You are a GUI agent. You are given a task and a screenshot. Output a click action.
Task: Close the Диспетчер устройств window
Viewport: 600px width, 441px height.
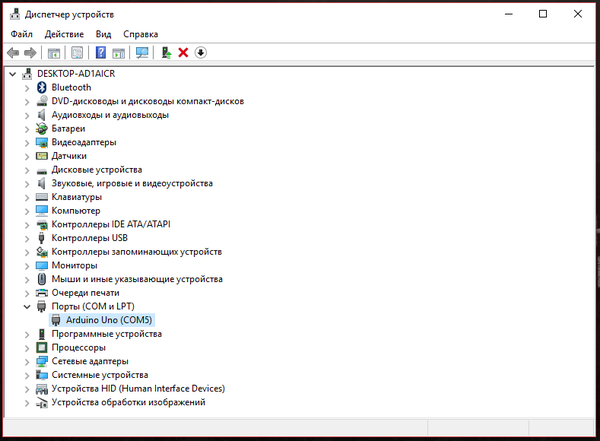pos(578,14)
